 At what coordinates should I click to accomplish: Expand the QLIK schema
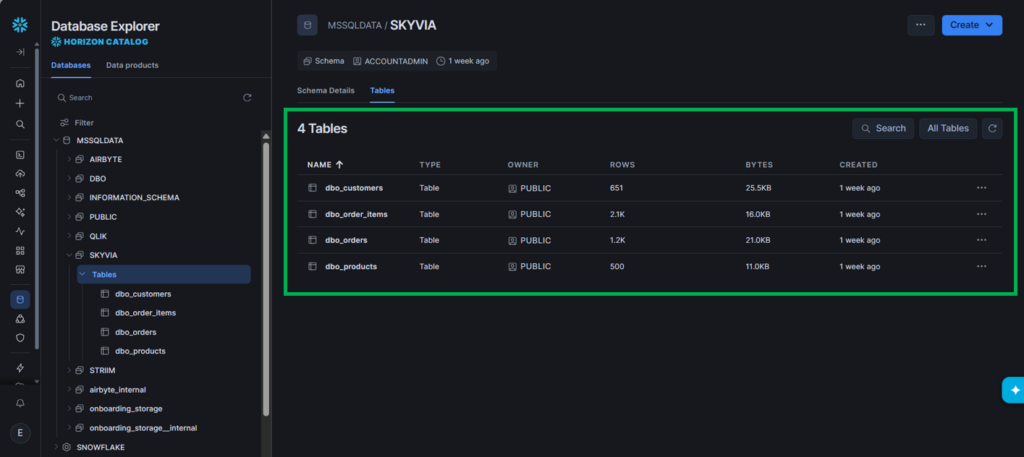[69, 236]
